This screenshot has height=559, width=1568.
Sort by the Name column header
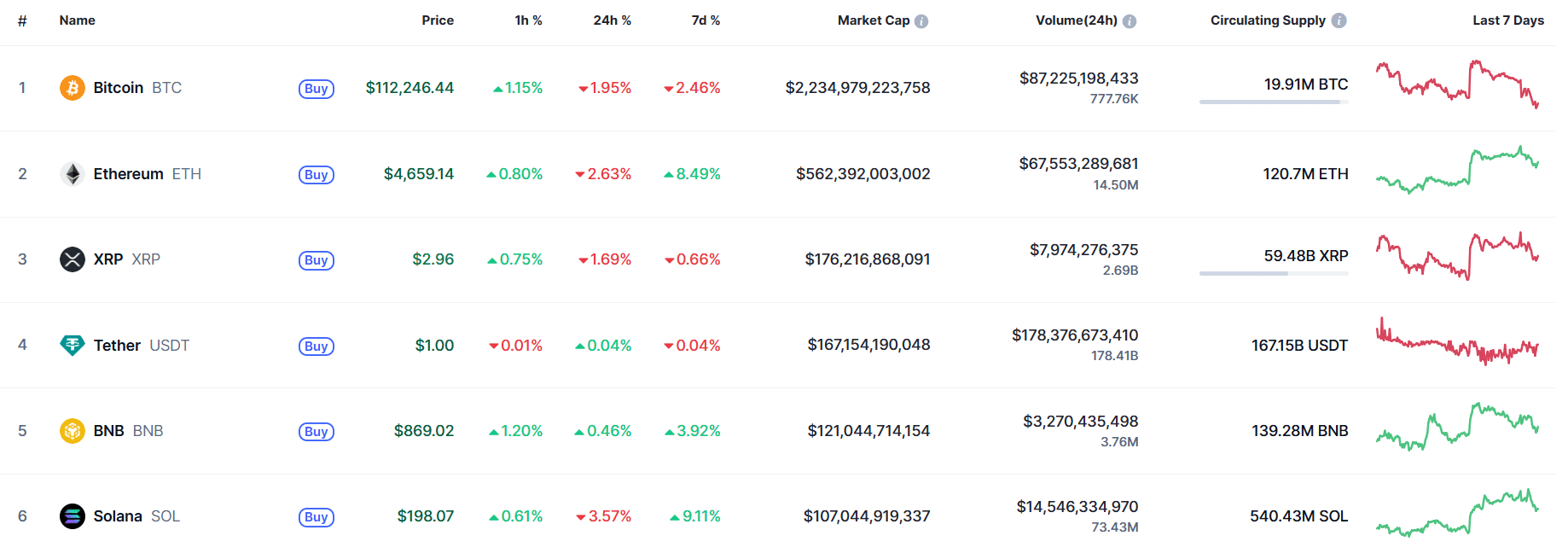point(77,20)
